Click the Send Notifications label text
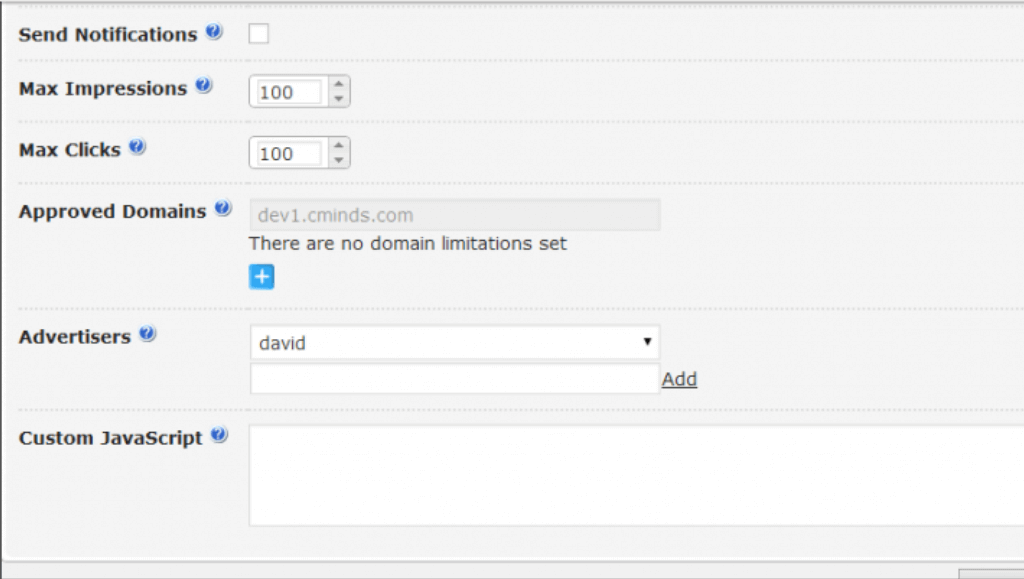Screen dimensions: 1024x579 coord(108,34)
